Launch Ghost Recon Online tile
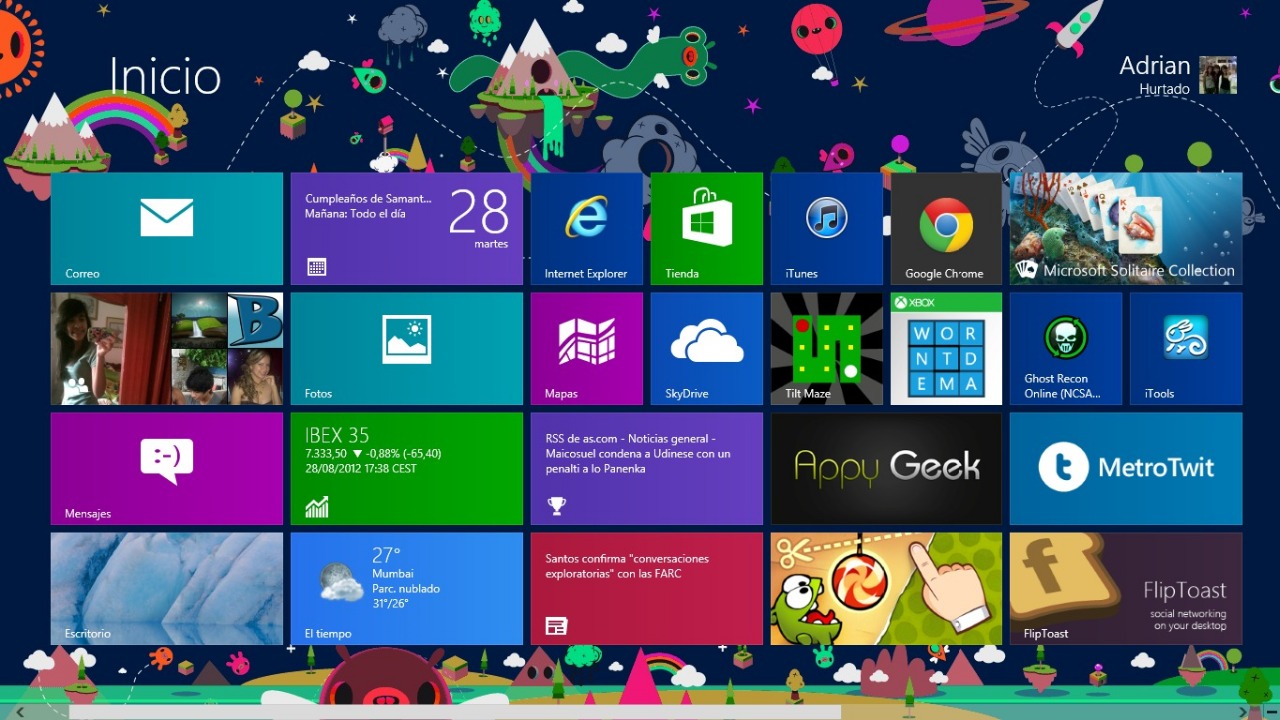The image size is (1280, 720). pos(1066,349)
